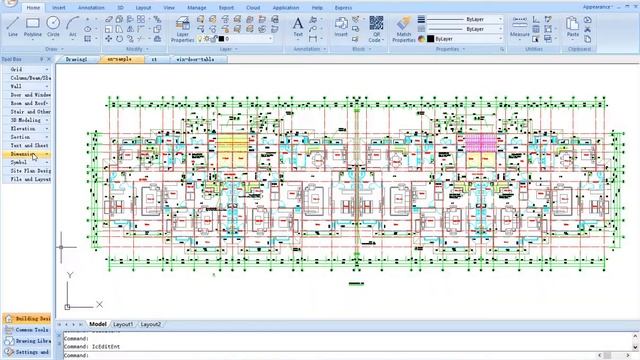
Task: Click the black layer color swatch
Action: tap(221, 39)
